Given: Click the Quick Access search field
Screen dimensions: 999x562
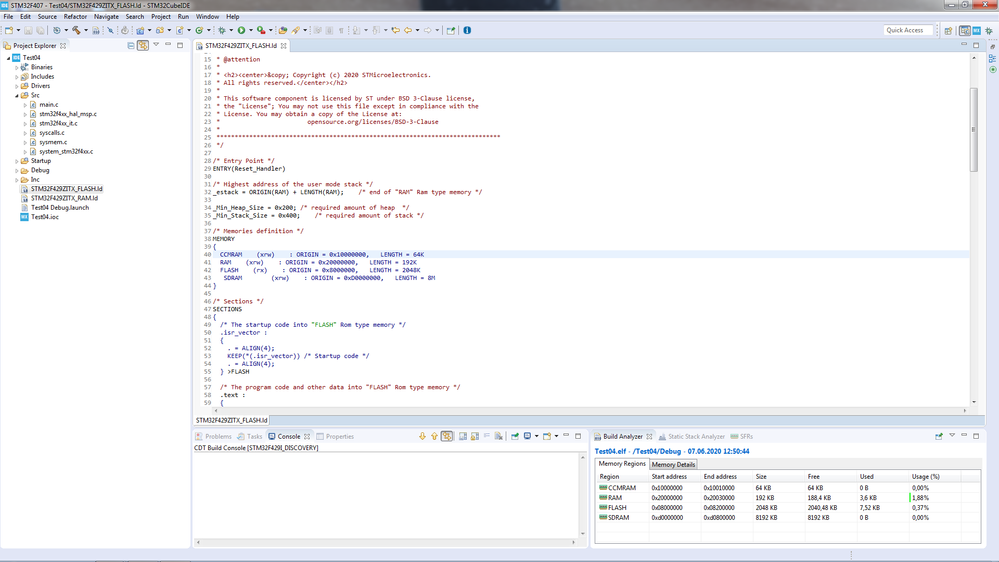Looking at the screenshot, I should pyautogui.click(x=909, y=30).
